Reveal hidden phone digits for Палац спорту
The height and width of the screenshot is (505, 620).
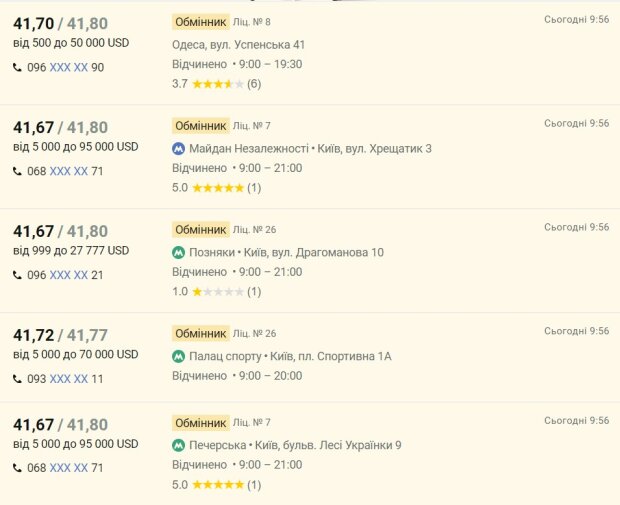[69, 379]
